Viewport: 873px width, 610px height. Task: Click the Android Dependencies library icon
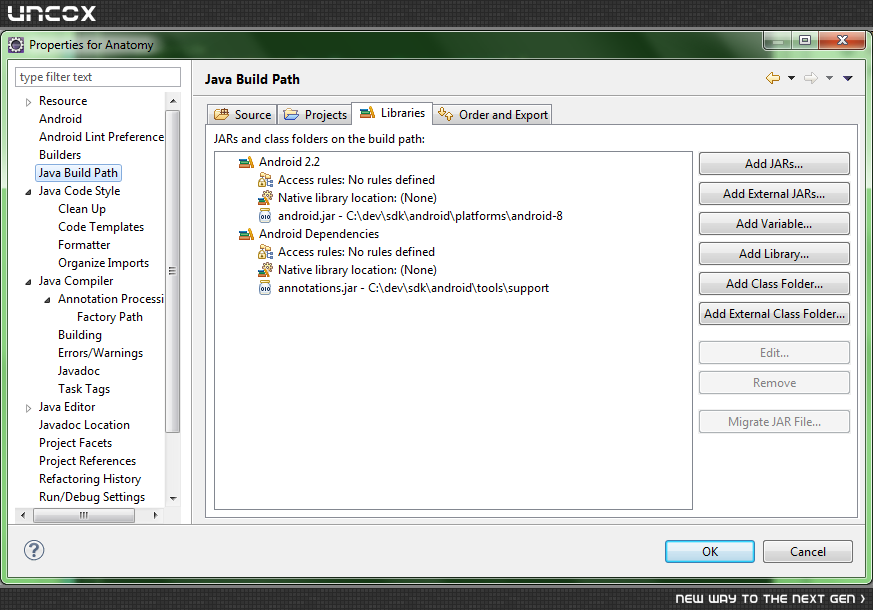[246, 234]
